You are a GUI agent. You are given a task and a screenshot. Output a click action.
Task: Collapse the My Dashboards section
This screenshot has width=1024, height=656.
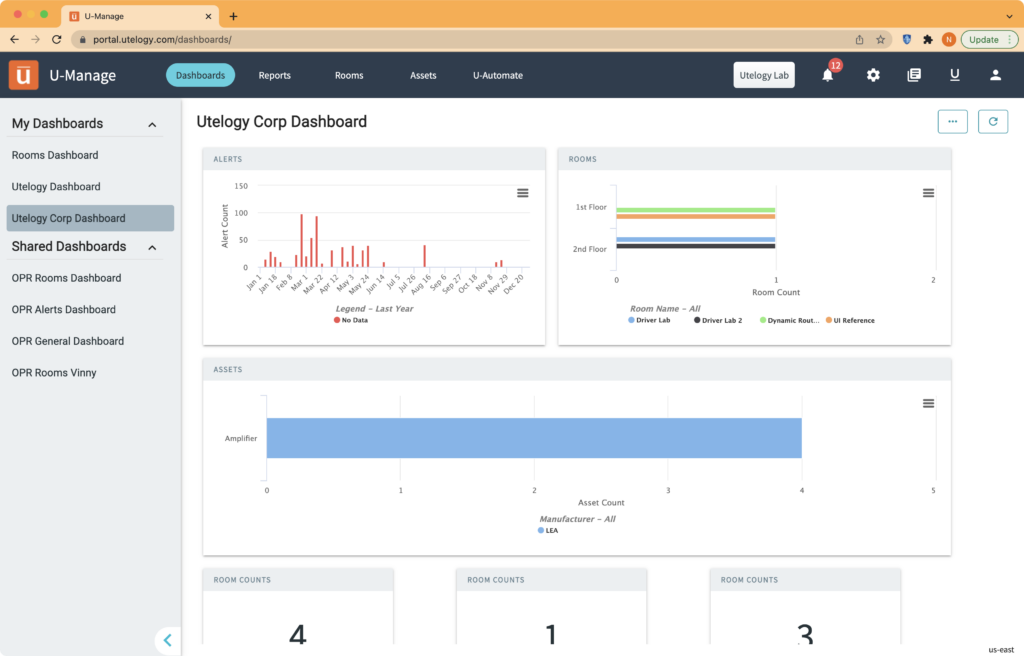(152, 123)
